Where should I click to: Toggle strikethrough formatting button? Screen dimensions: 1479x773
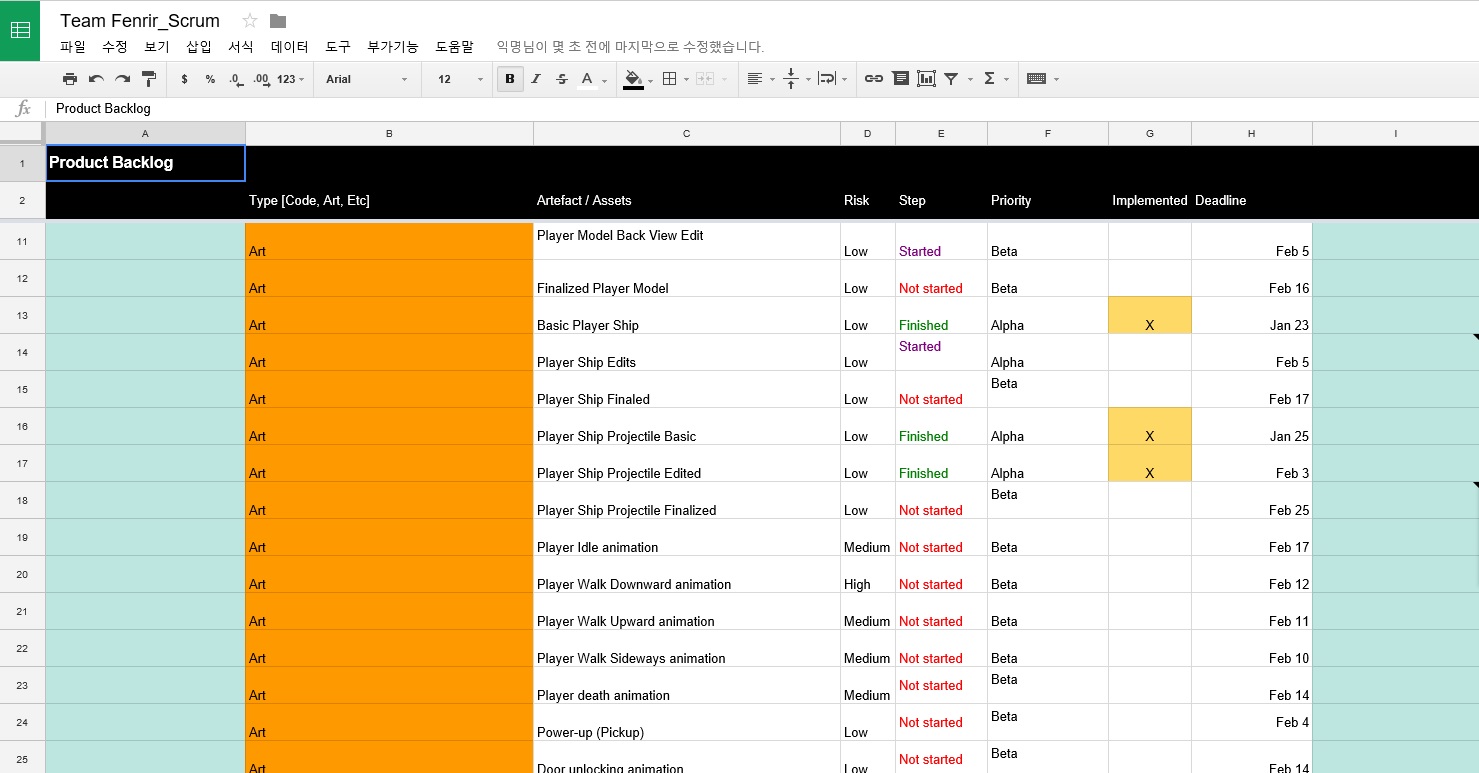point(561,79)
